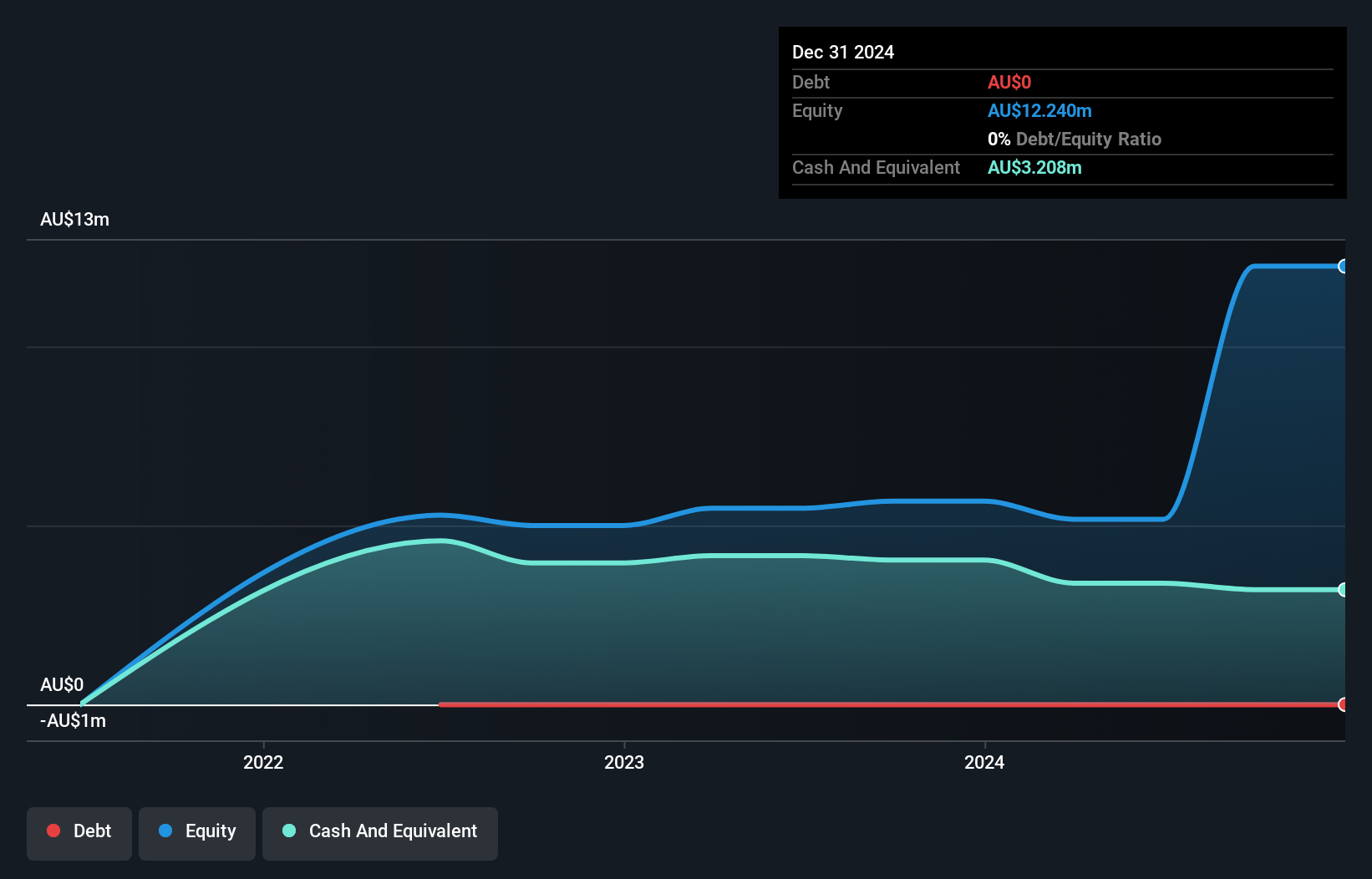Toggle Cash And Equivalent legend button
The height and width of the screenshot is (879, 1372).
pos(380,833)
